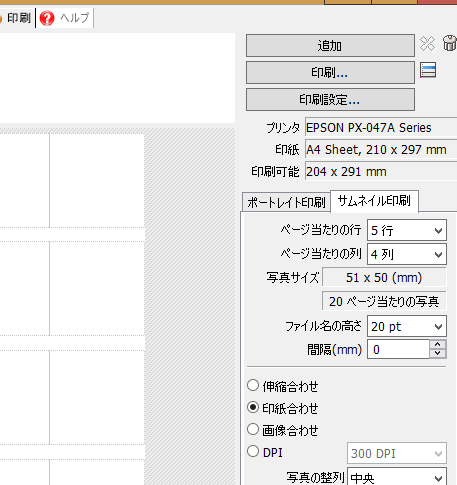Screen dimensions: 457x485
Task: Open 印刷設定... print setup button
Action: (x=330, y=99)
